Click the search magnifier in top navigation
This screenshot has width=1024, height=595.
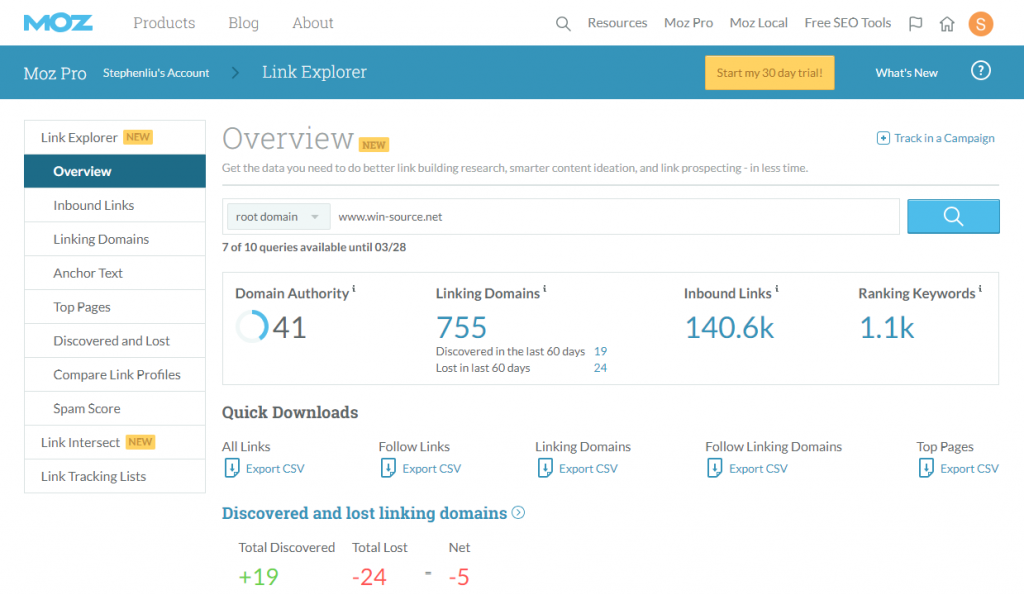[563, 24]
